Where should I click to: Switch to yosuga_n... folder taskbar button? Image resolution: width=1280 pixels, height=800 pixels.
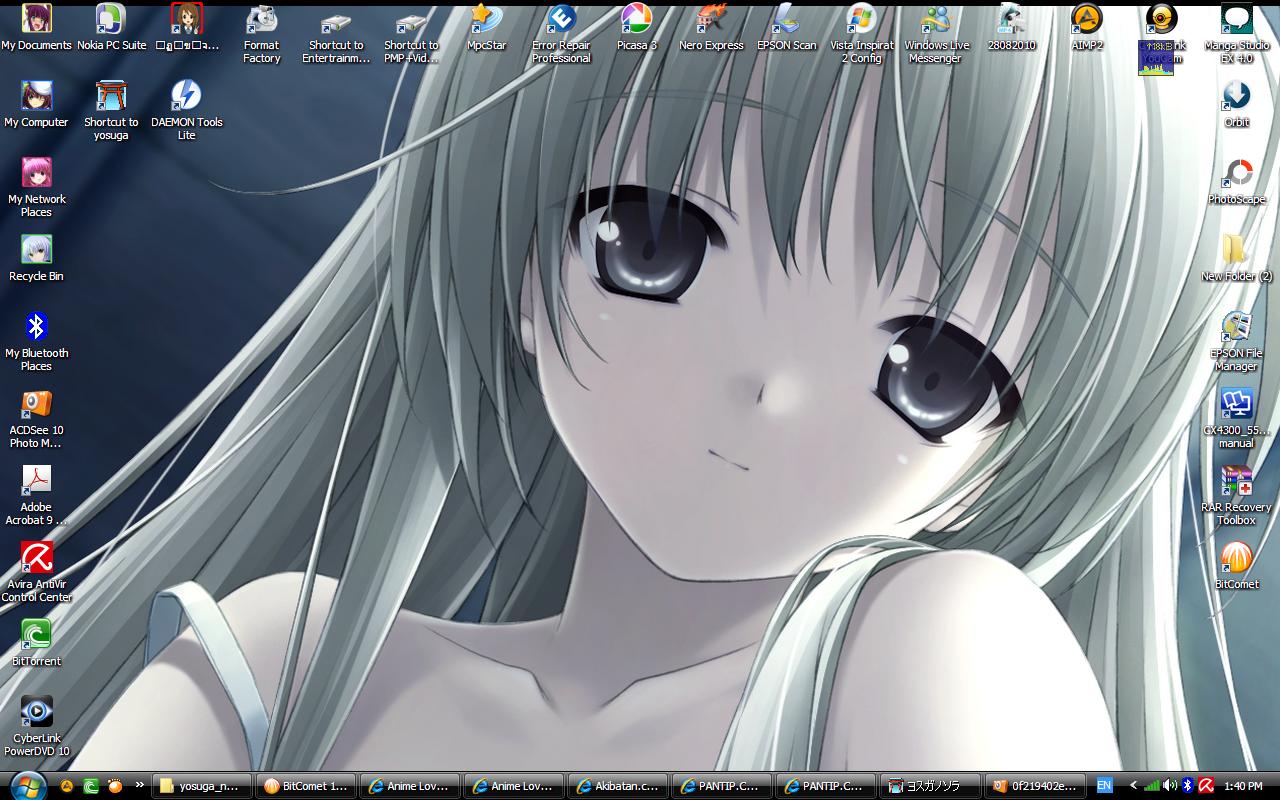(202, 786)
